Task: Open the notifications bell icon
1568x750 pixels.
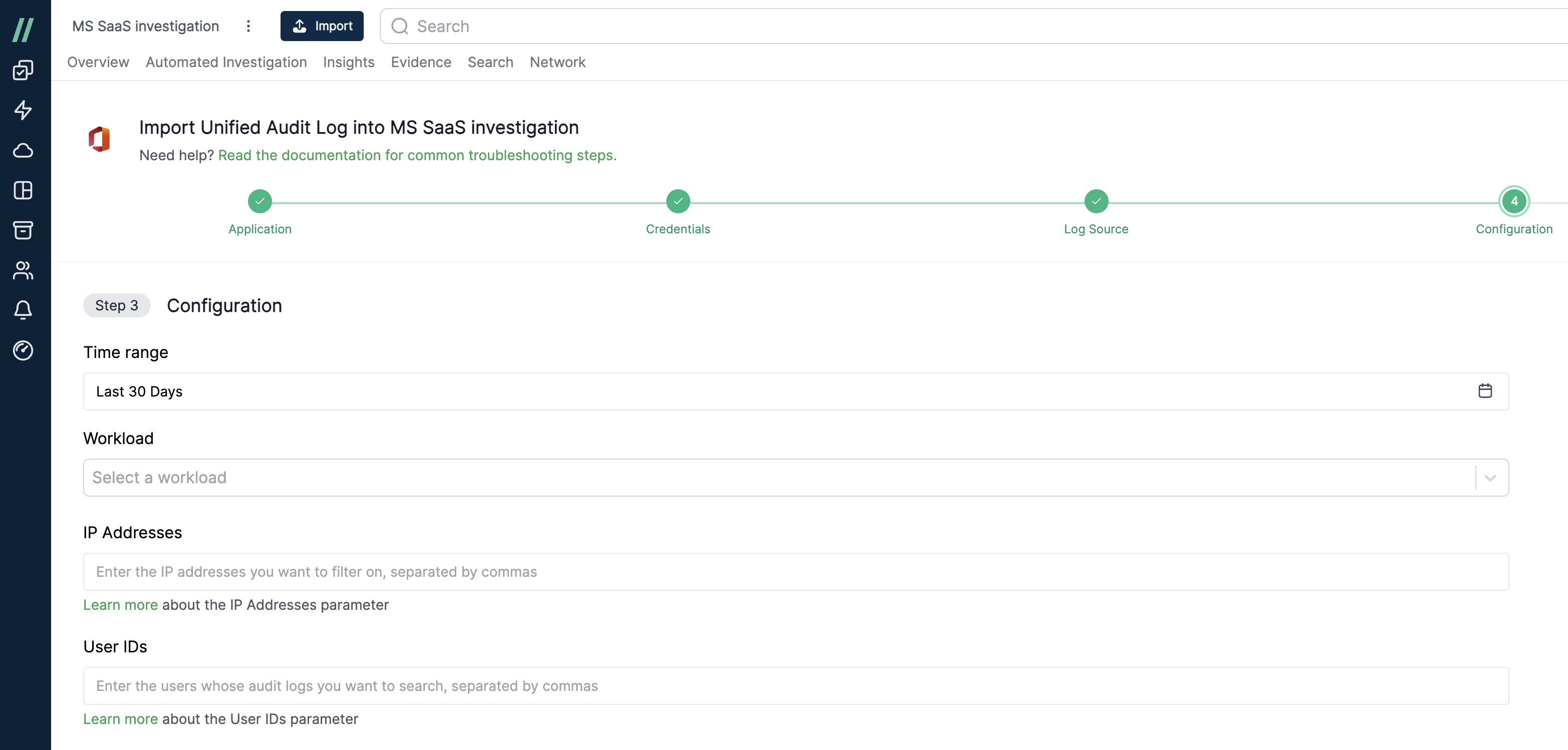Action: 23,310
